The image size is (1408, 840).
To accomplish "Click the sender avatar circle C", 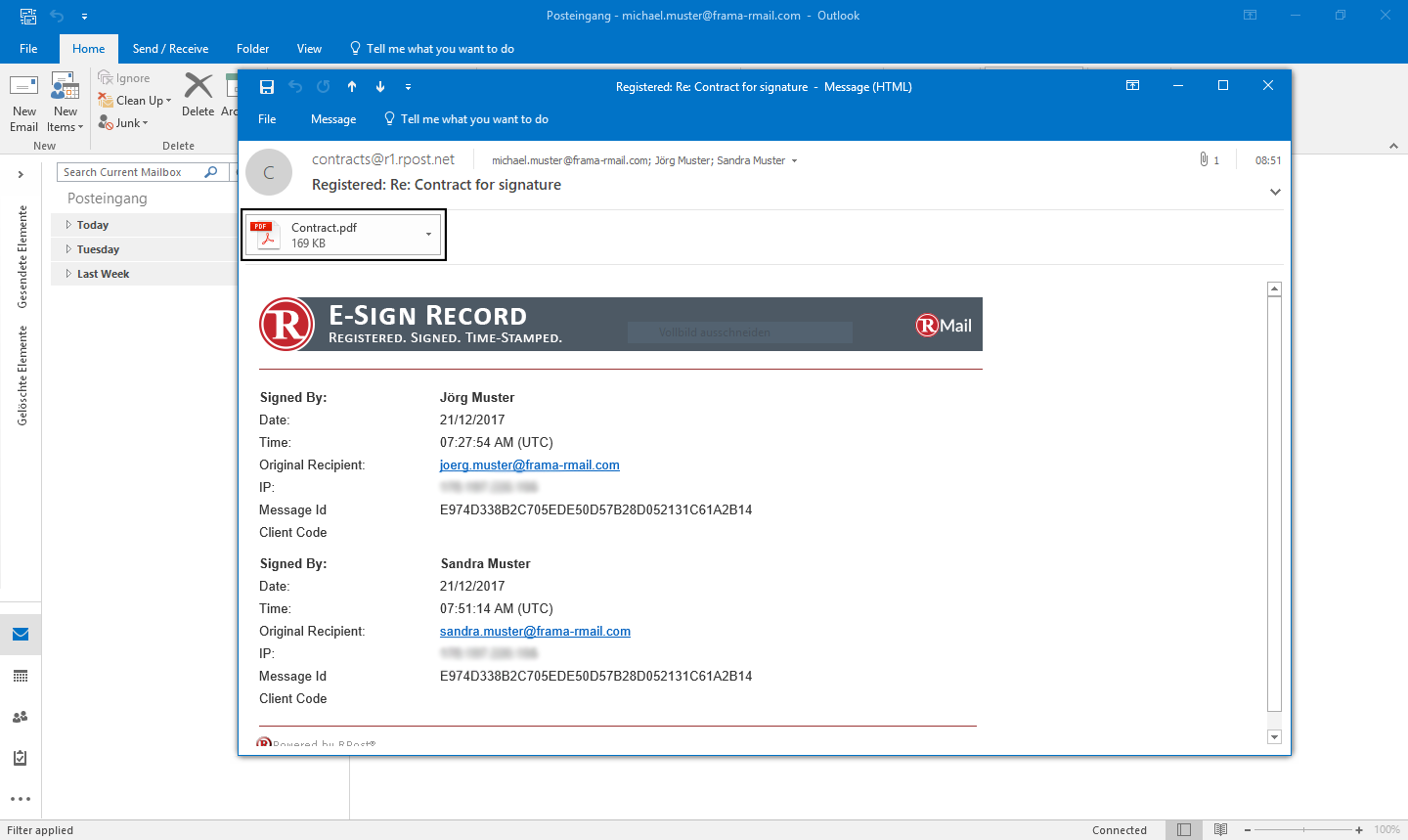I will point(269,173).
